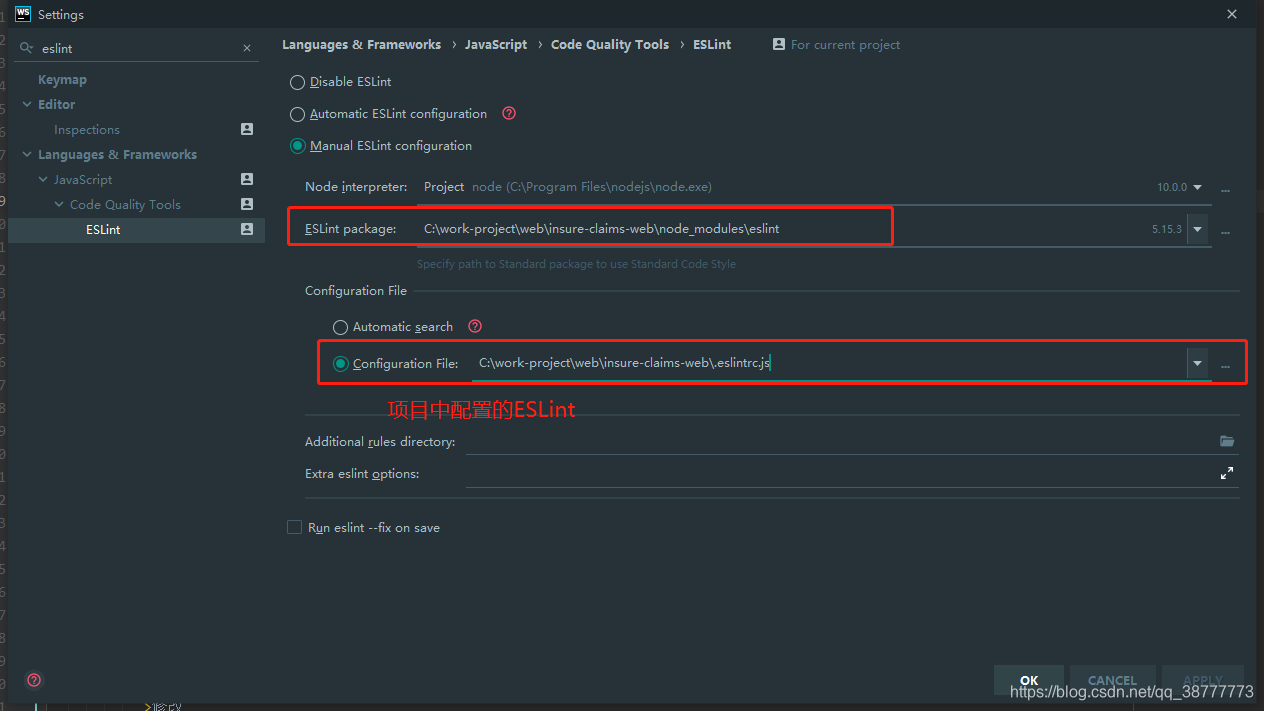Screen dimensions: 1264x711
Task: Collapse Languages & Frameworks in the tree
Action: coord(27,154)
